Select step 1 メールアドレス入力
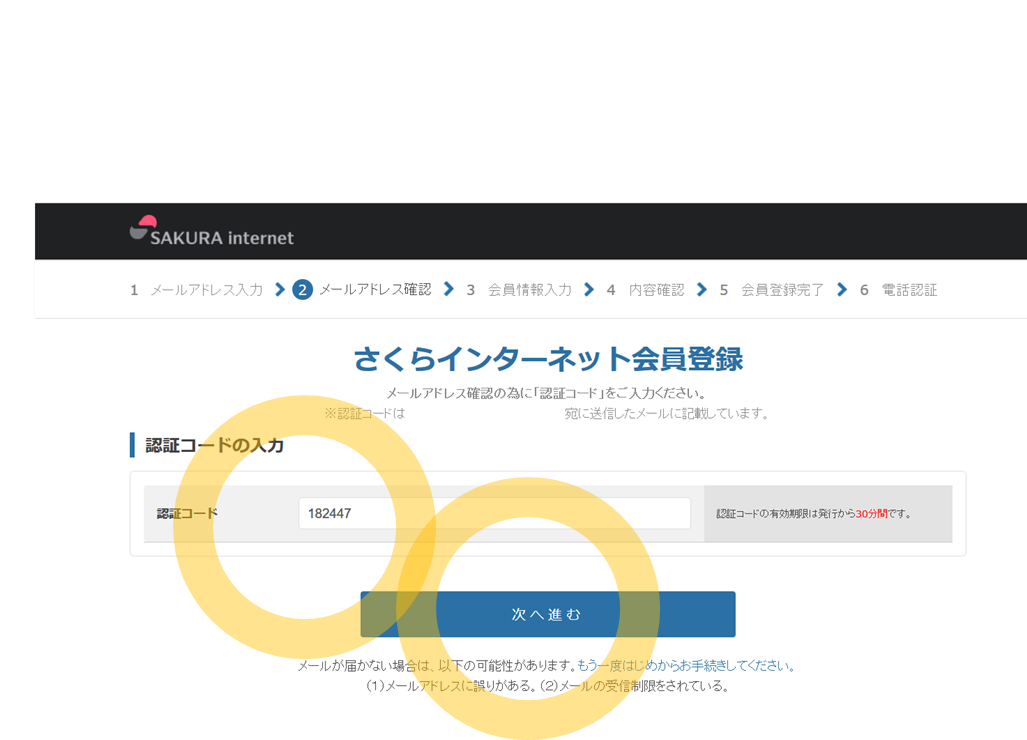 [196, 290]
